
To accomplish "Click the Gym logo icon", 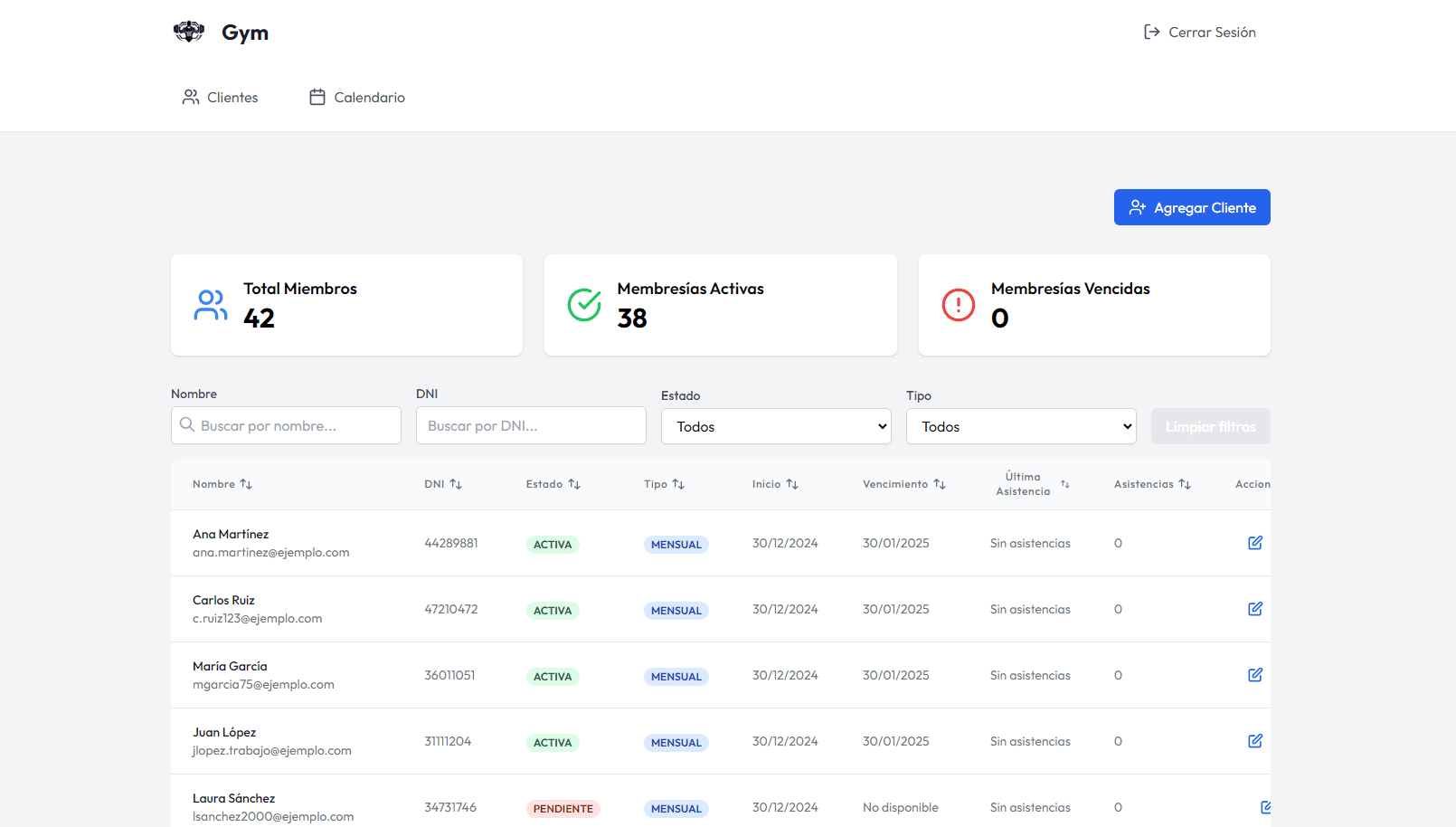I will tap(189, 33).
